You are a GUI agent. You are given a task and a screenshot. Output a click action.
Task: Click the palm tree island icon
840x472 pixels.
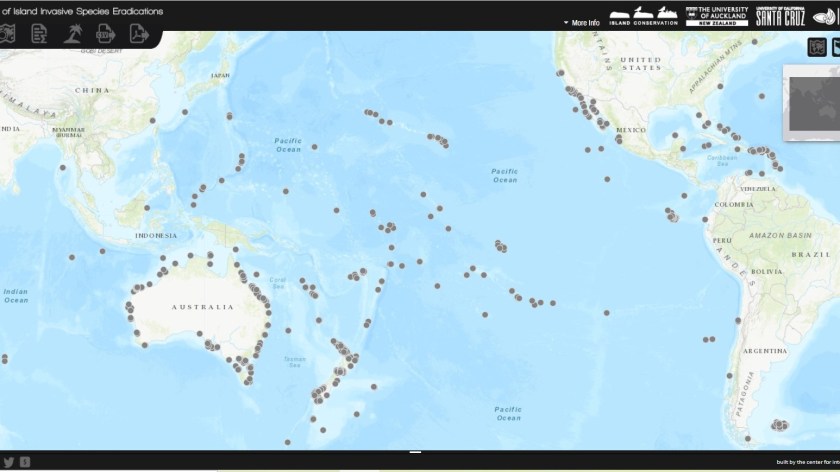pyautogui.click(x=72, y=34)
